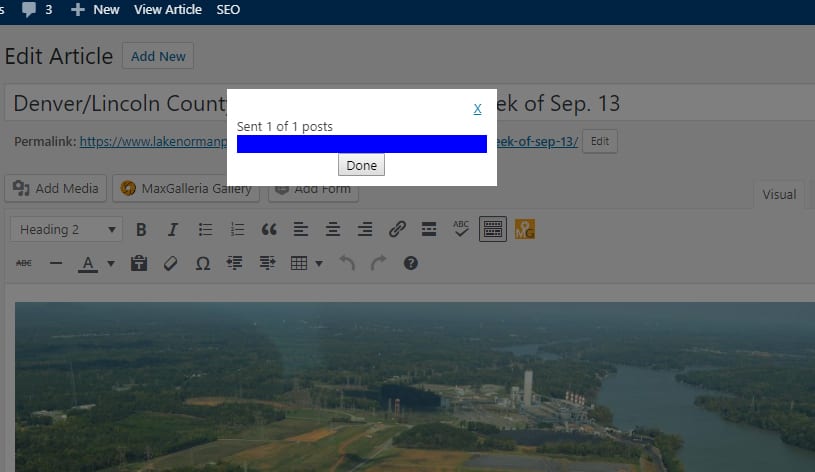Insert a numbered list
Screen dimensions: 815x472
(x=237, y=229)
